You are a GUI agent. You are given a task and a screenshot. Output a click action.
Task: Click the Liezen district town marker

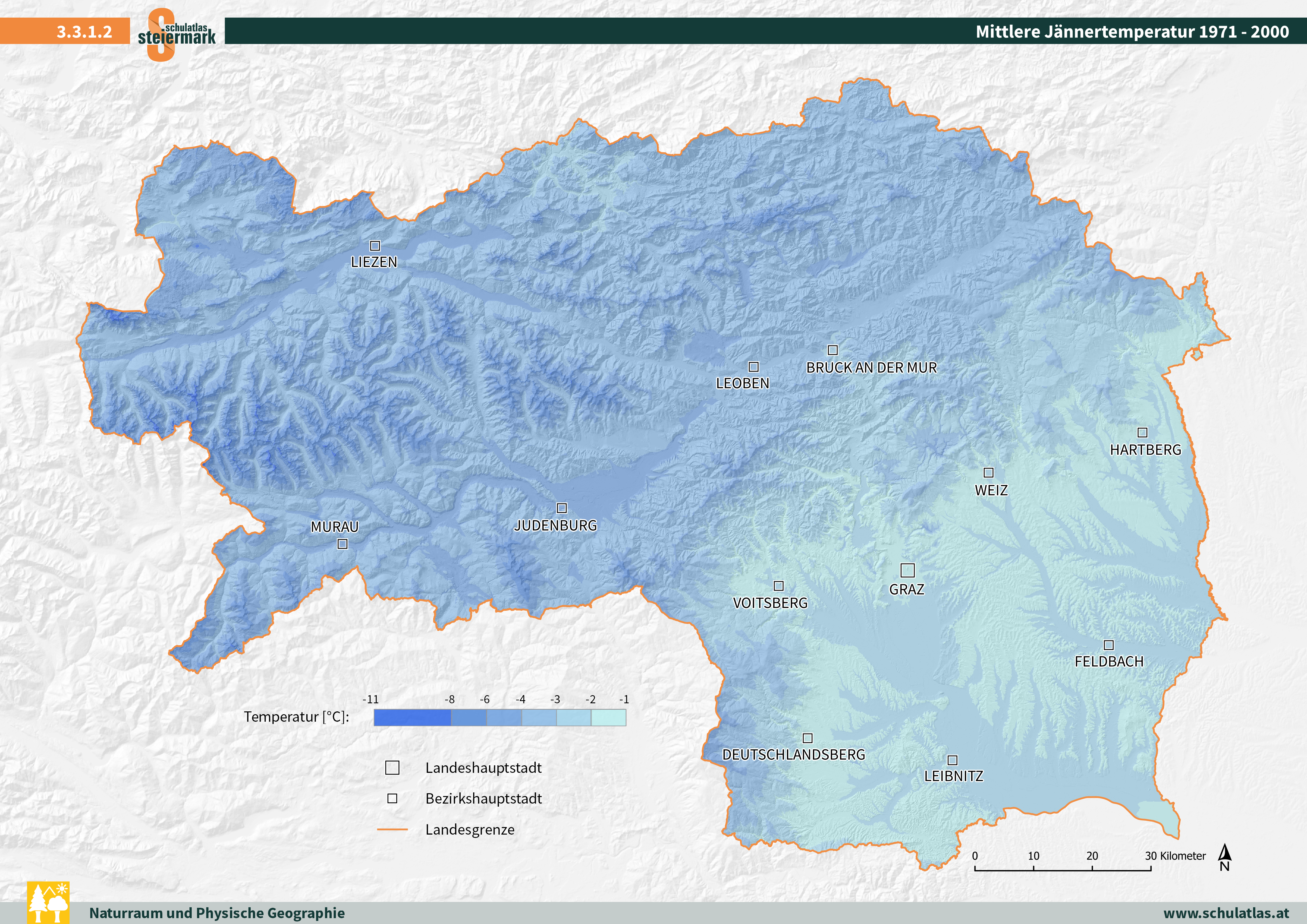375,246
